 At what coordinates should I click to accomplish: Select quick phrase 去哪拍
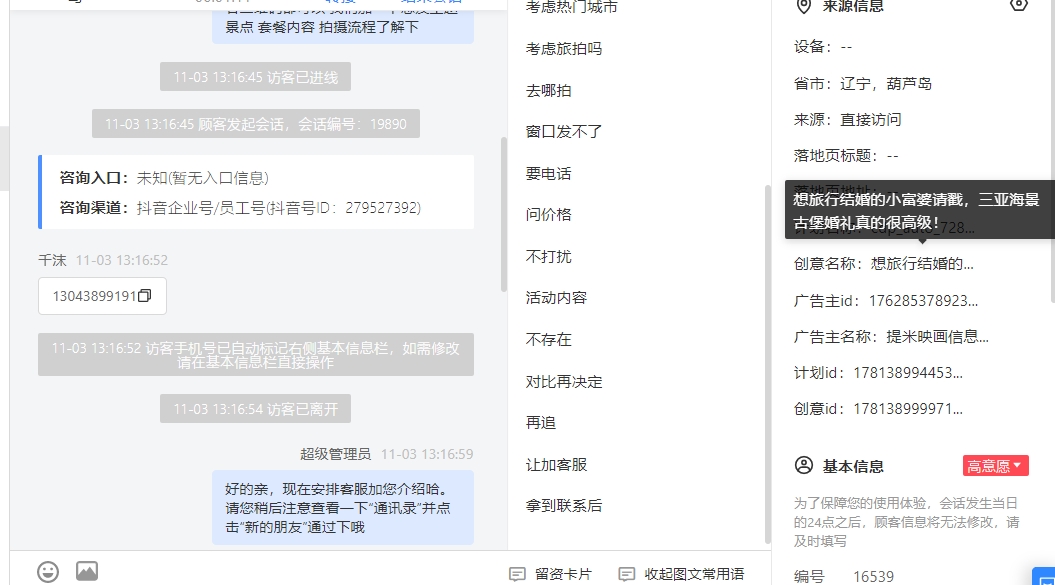[x=548, y=90]
